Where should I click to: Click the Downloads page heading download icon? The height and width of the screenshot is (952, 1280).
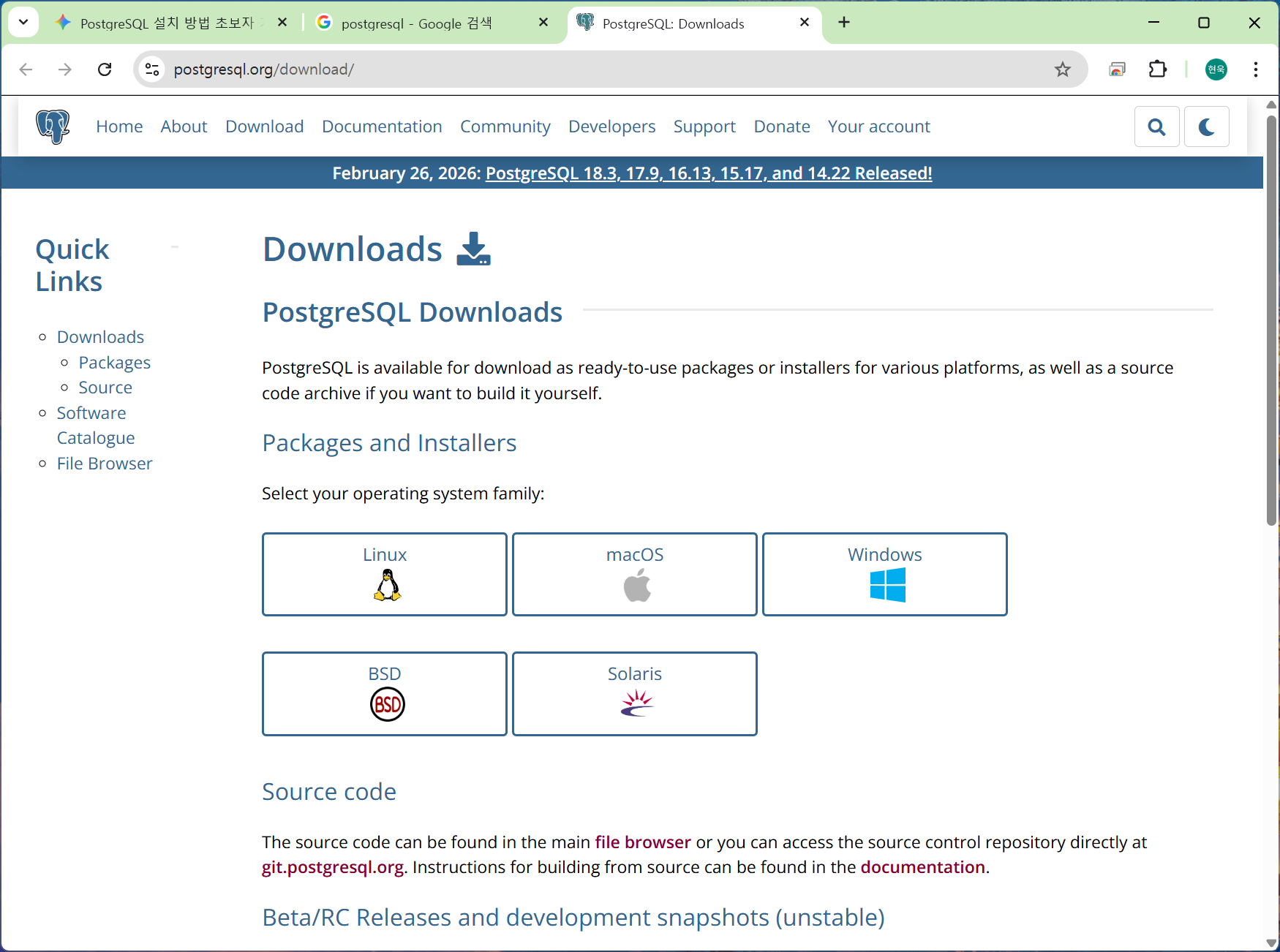(473, 249)
